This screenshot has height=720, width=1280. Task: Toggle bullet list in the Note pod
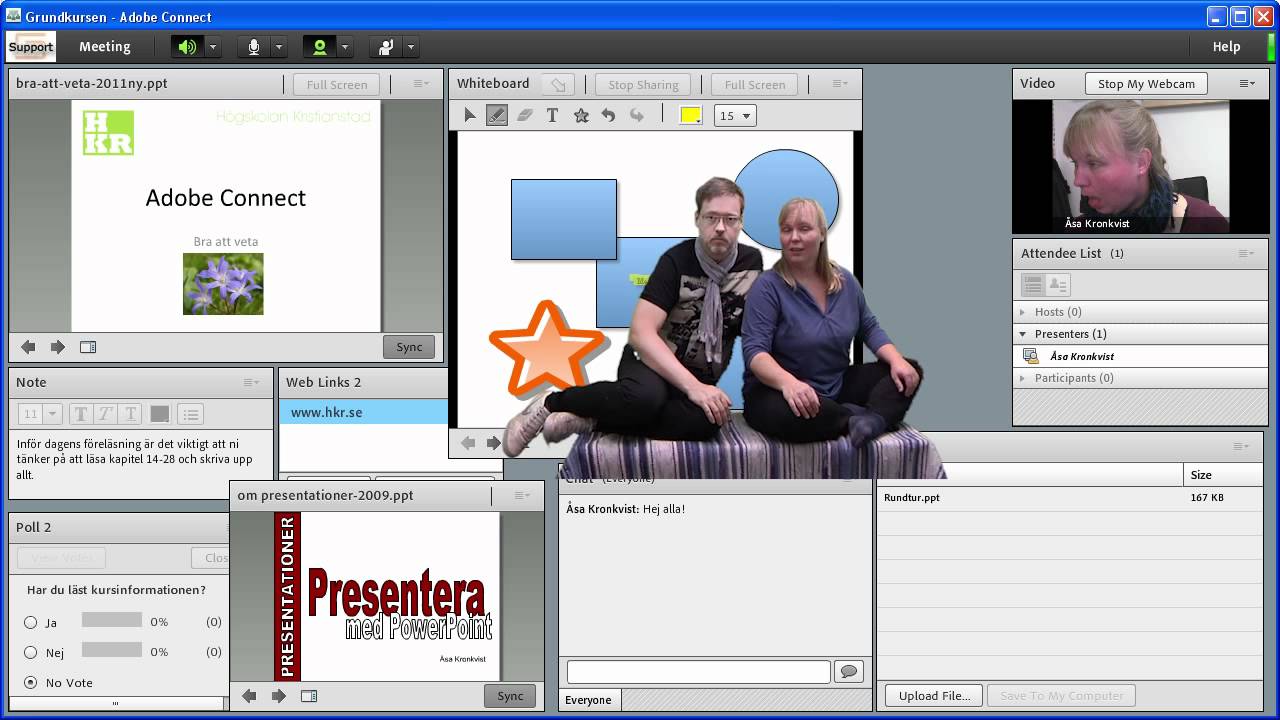(x=191, y=413)
